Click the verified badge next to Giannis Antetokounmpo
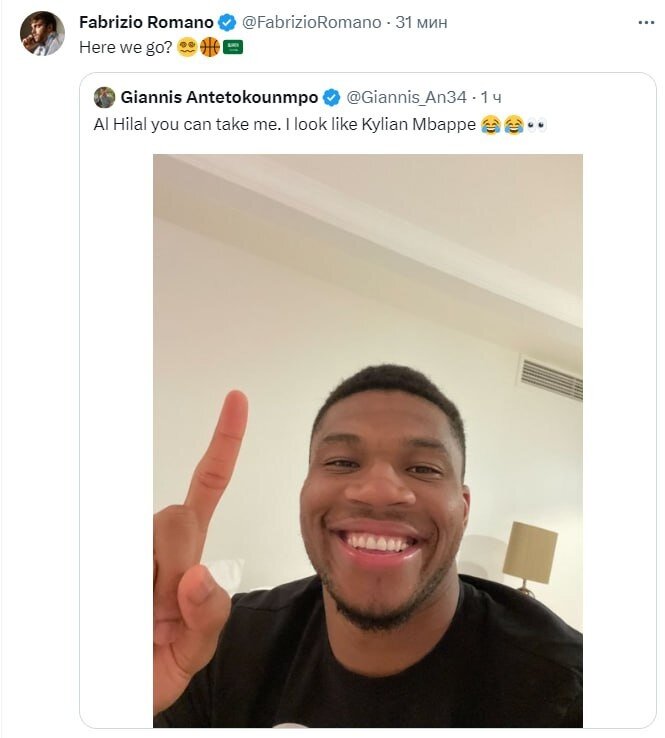The image size is (665, 738). coord(332,97)
